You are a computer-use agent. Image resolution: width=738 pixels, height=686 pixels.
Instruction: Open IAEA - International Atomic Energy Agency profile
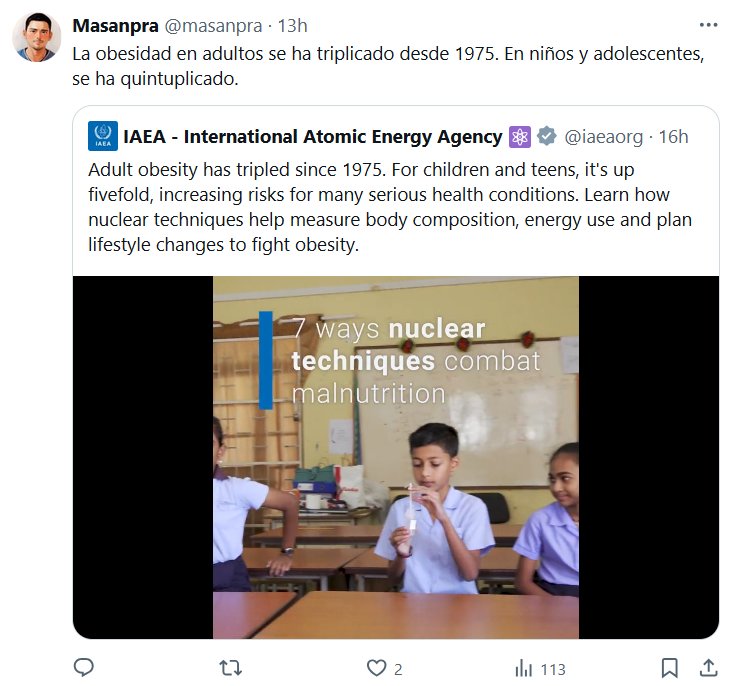click(x=312, y=136)
